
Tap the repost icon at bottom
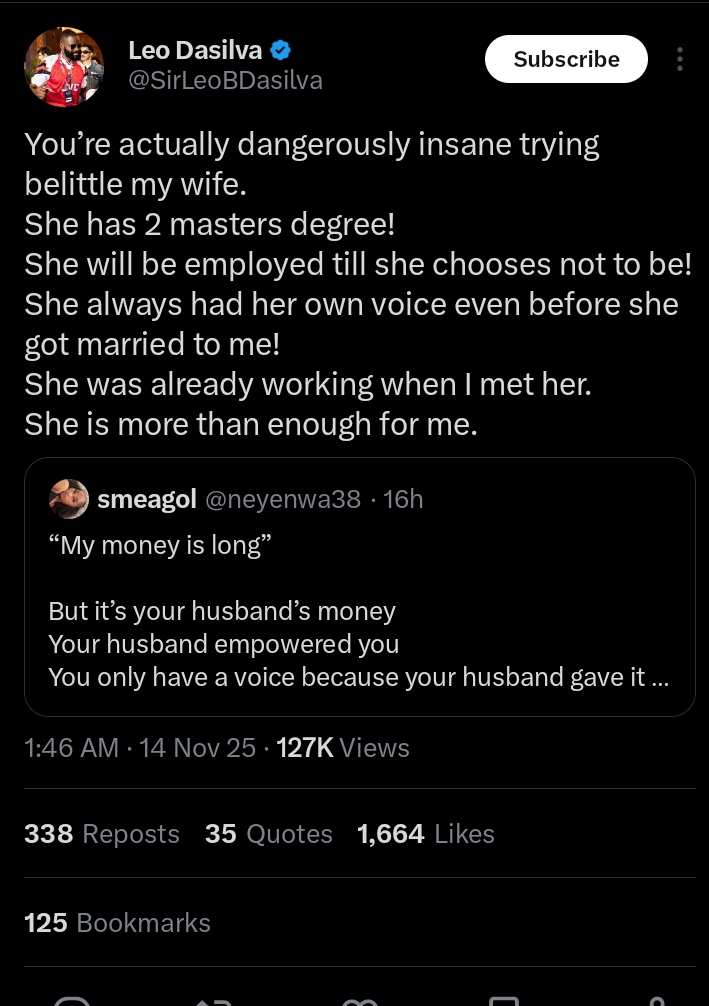214,1000
